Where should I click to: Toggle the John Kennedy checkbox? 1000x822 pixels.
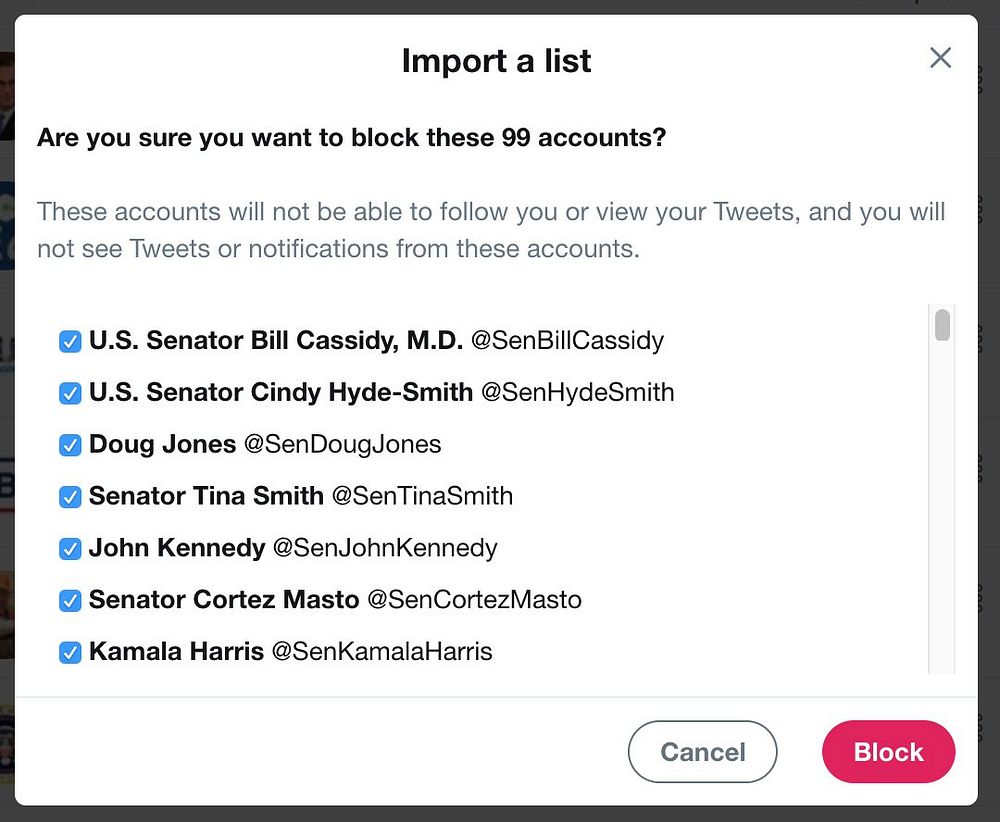tap(70, 549)
